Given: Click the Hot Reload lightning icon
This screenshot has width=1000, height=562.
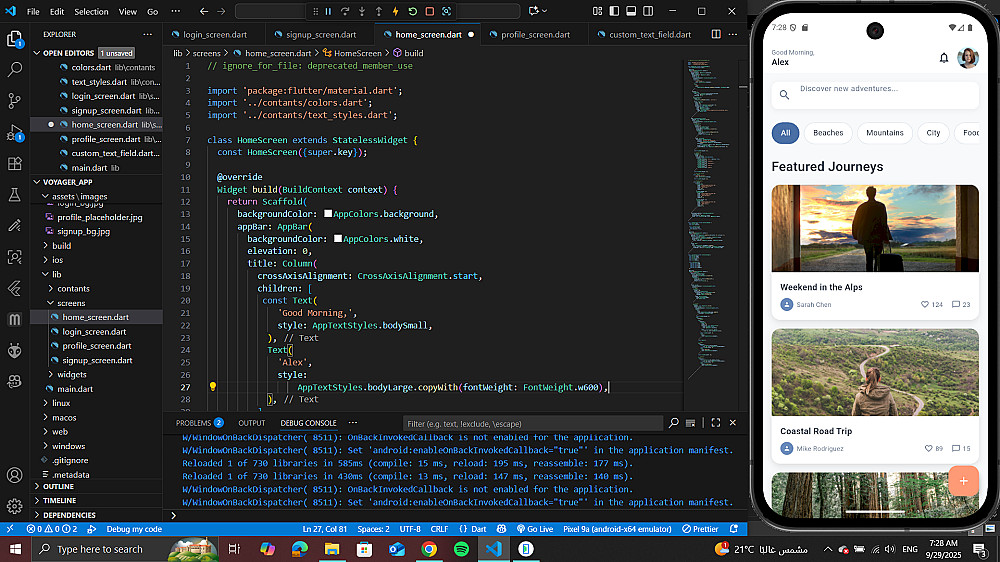Looking at the screenshot, I should 395,12.
